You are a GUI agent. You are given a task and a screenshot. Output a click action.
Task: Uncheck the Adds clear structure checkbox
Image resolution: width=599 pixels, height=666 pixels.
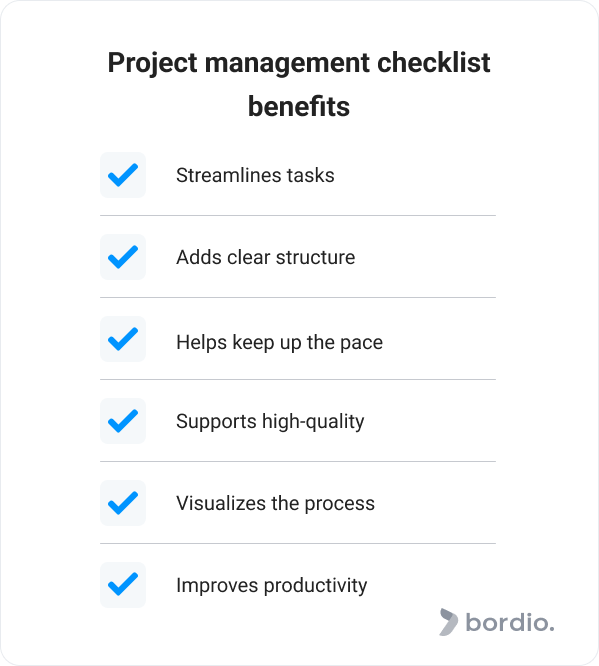(123, 257)
